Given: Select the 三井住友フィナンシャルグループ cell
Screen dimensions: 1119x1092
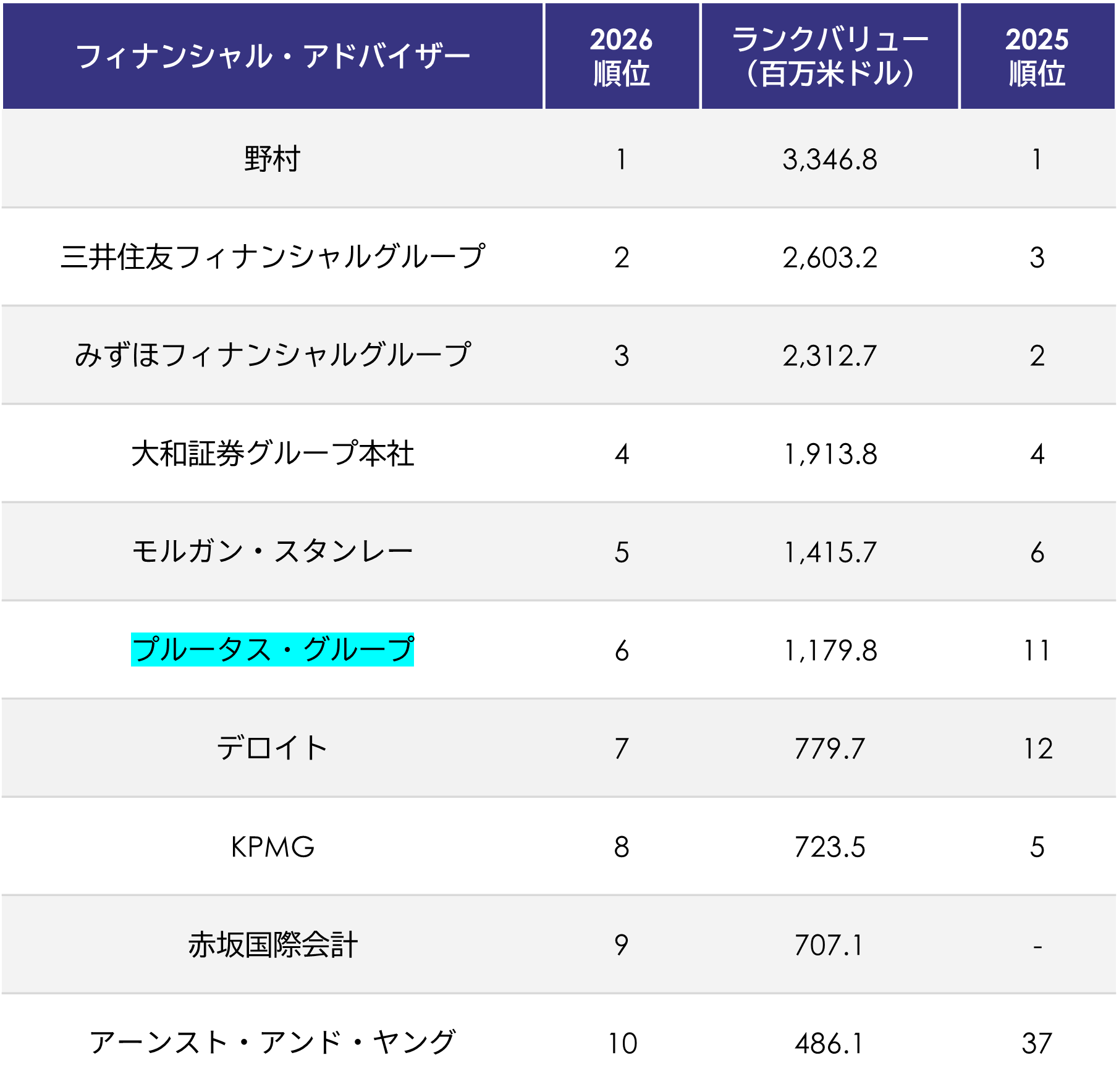Looking at the screenshot, I should [x=272, y=257].
